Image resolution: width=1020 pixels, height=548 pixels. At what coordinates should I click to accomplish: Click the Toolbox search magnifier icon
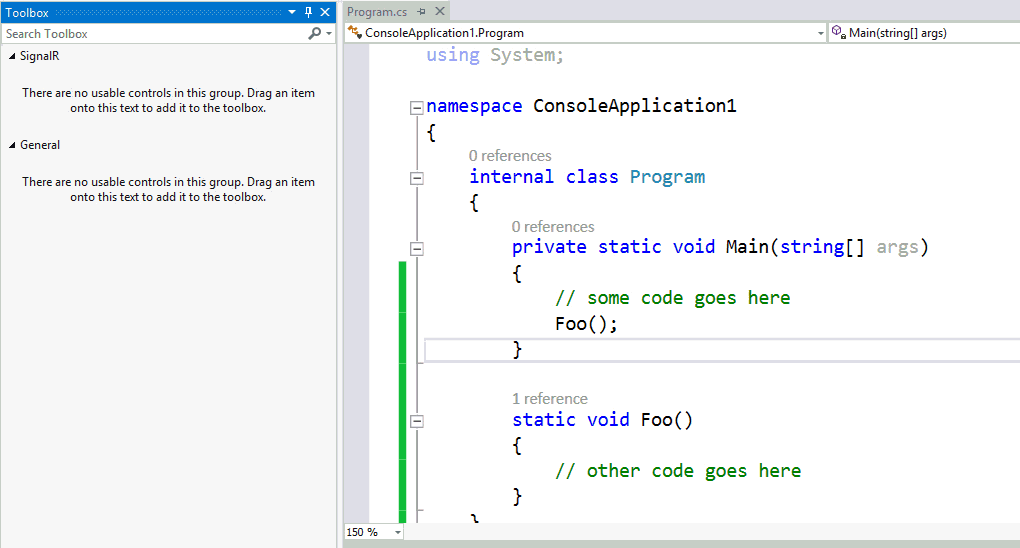[x=314, y=33]
